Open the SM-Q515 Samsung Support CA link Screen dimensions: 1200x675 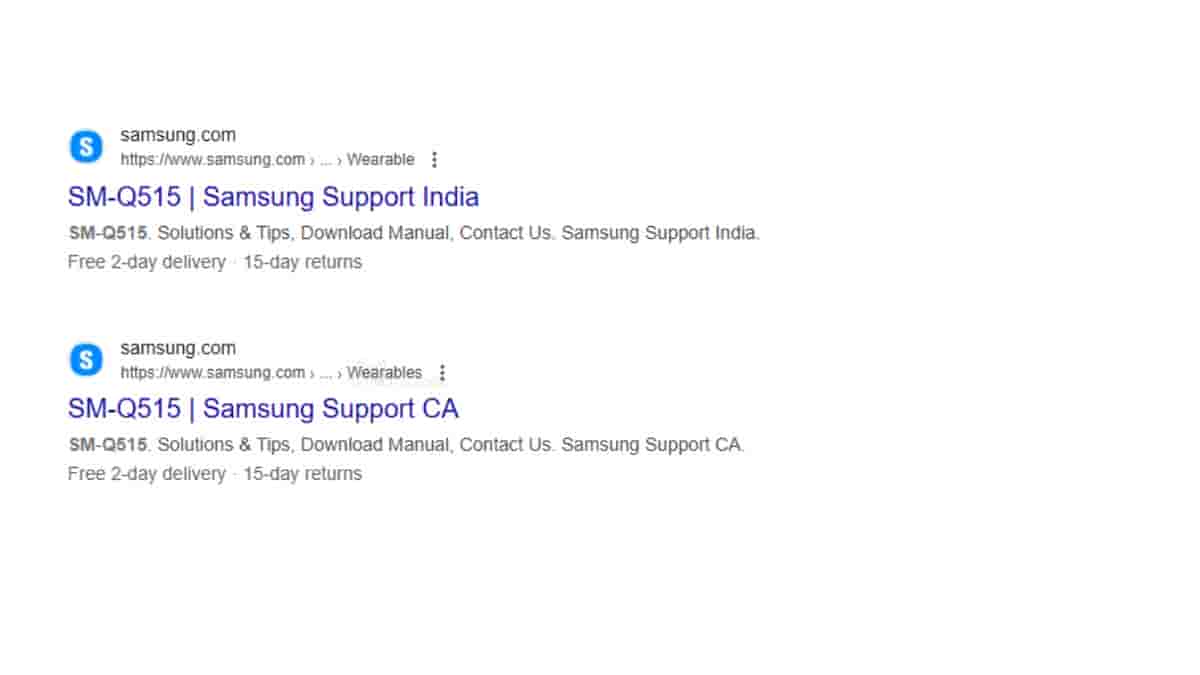pyautogui.click(x=263, y=409)
